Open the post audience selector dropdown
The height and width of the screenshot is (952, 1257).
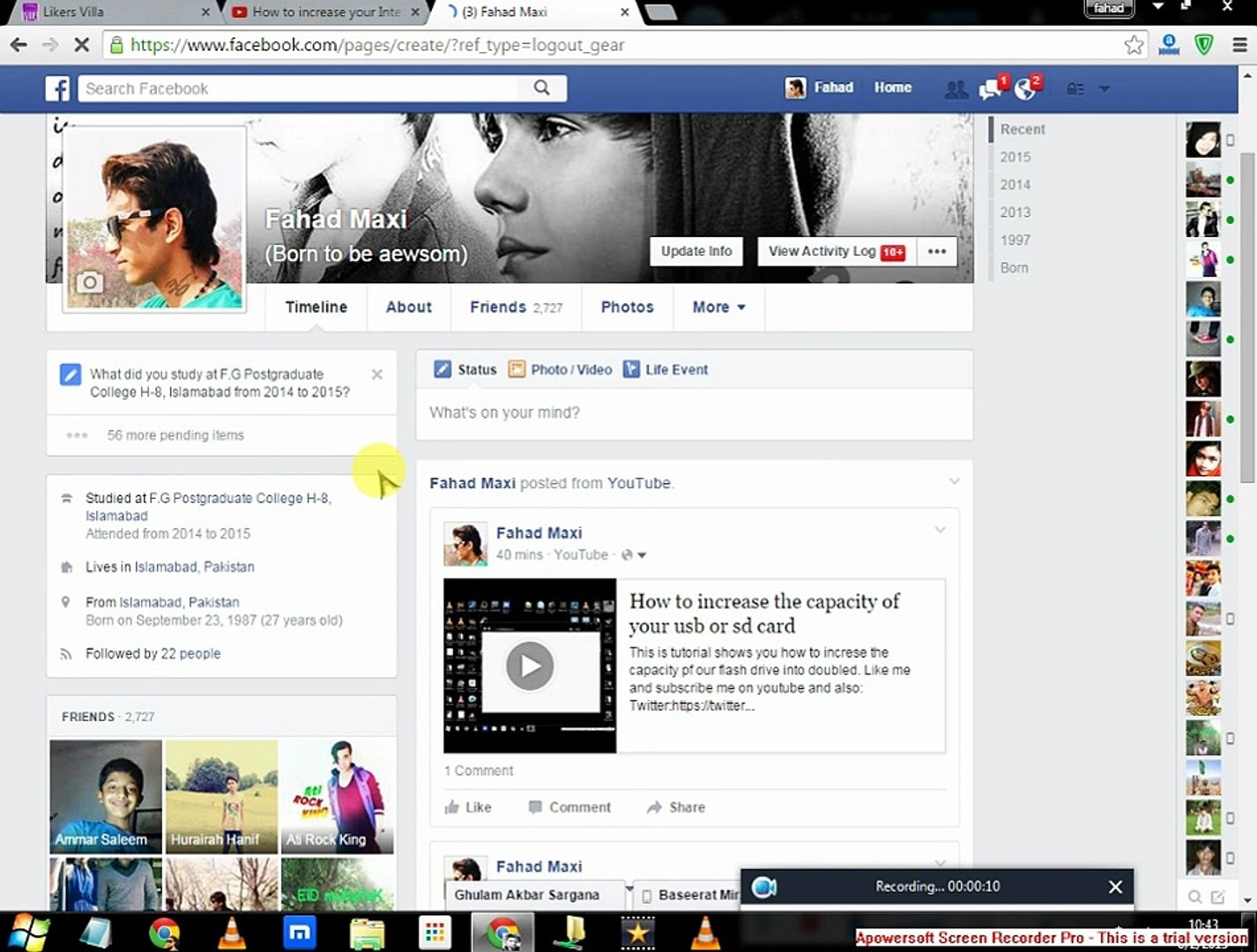[635, 555]
